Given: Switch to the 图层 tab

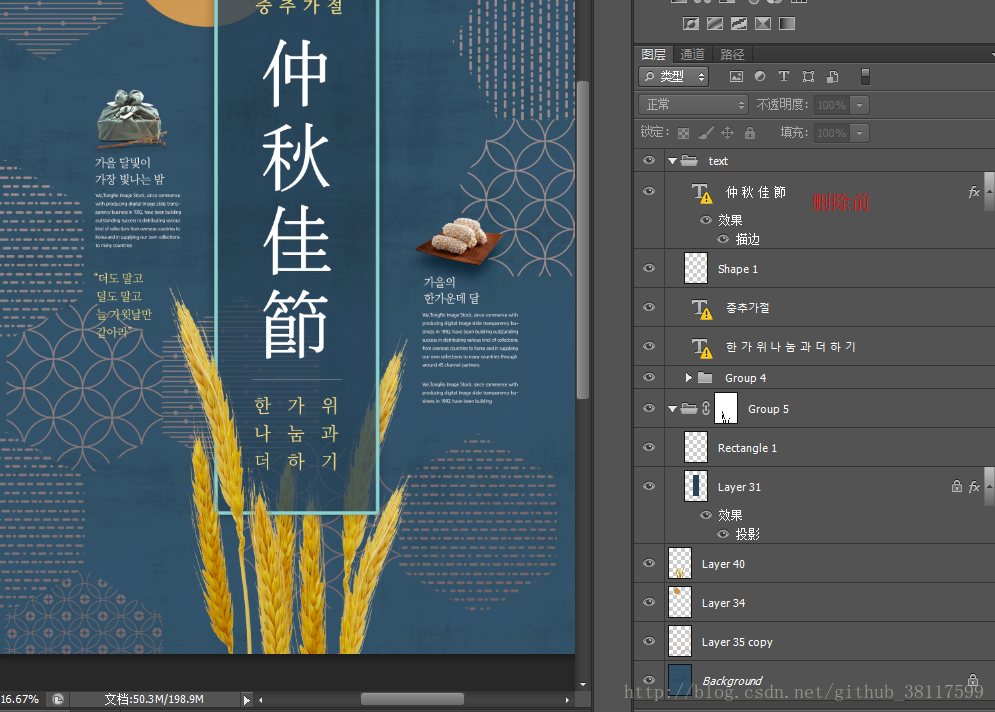Looking at the screenshot, I should (653, 55).
